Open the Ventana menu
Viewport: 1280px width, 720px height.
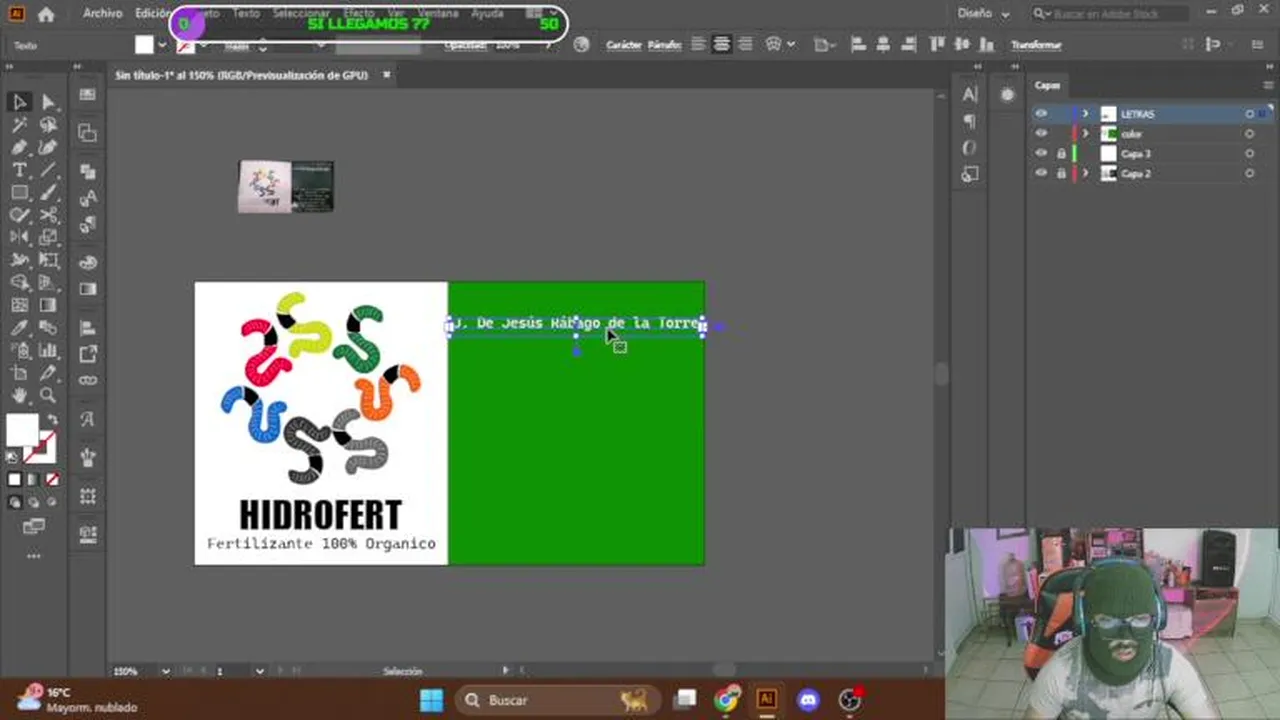(438, 14)
